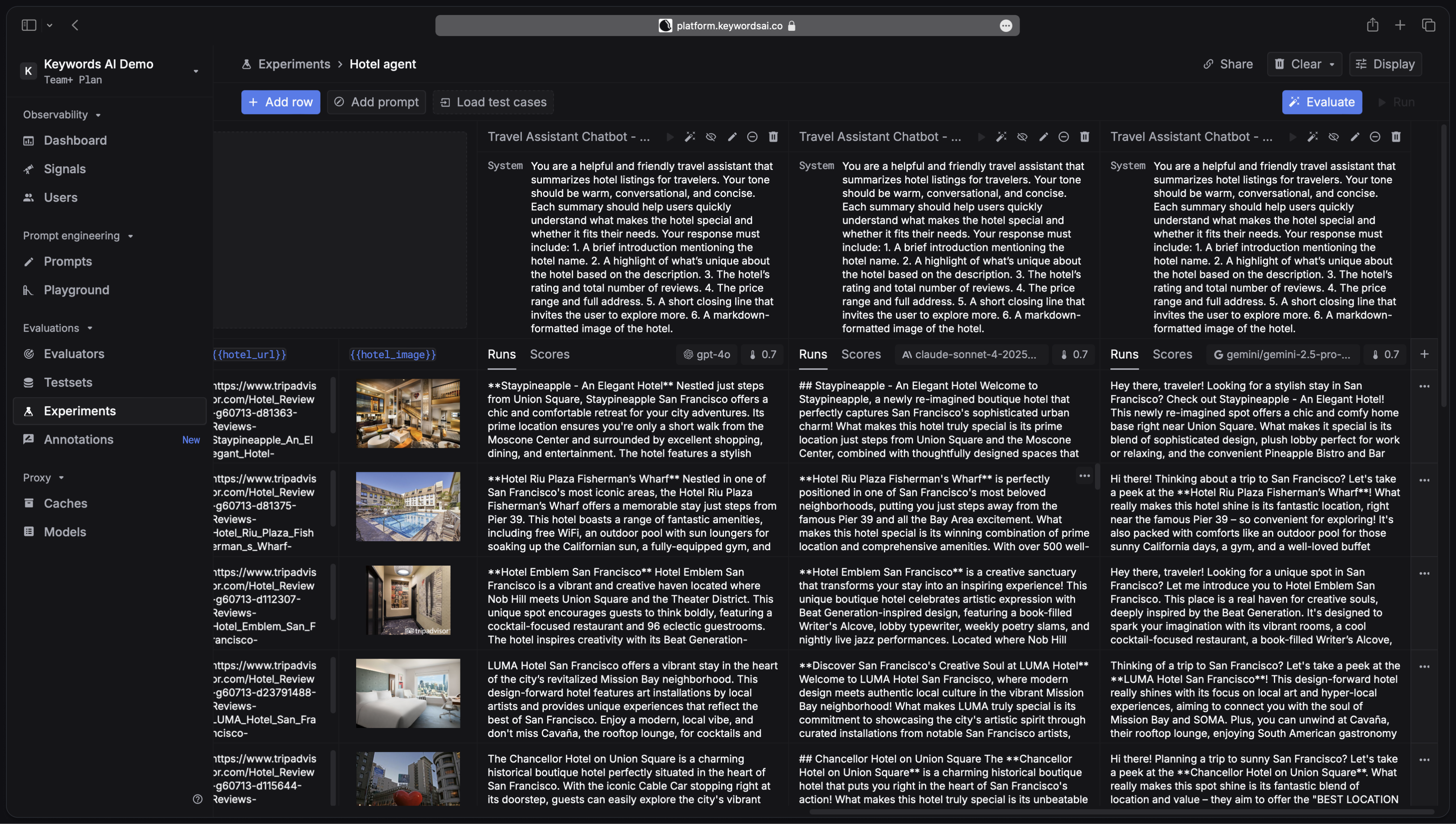Open row options for Hotel Riu Plaza row
The width and height of the screenshot is (1456, 824).
[1425, 480]
